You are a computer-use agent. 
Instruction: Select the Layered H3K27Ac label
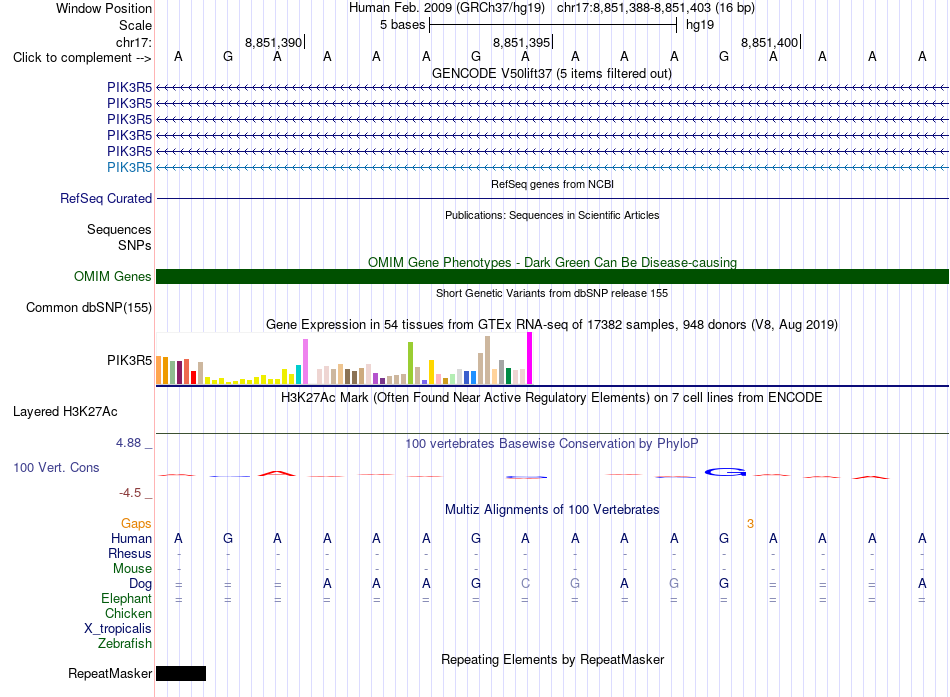pos(65,412)
